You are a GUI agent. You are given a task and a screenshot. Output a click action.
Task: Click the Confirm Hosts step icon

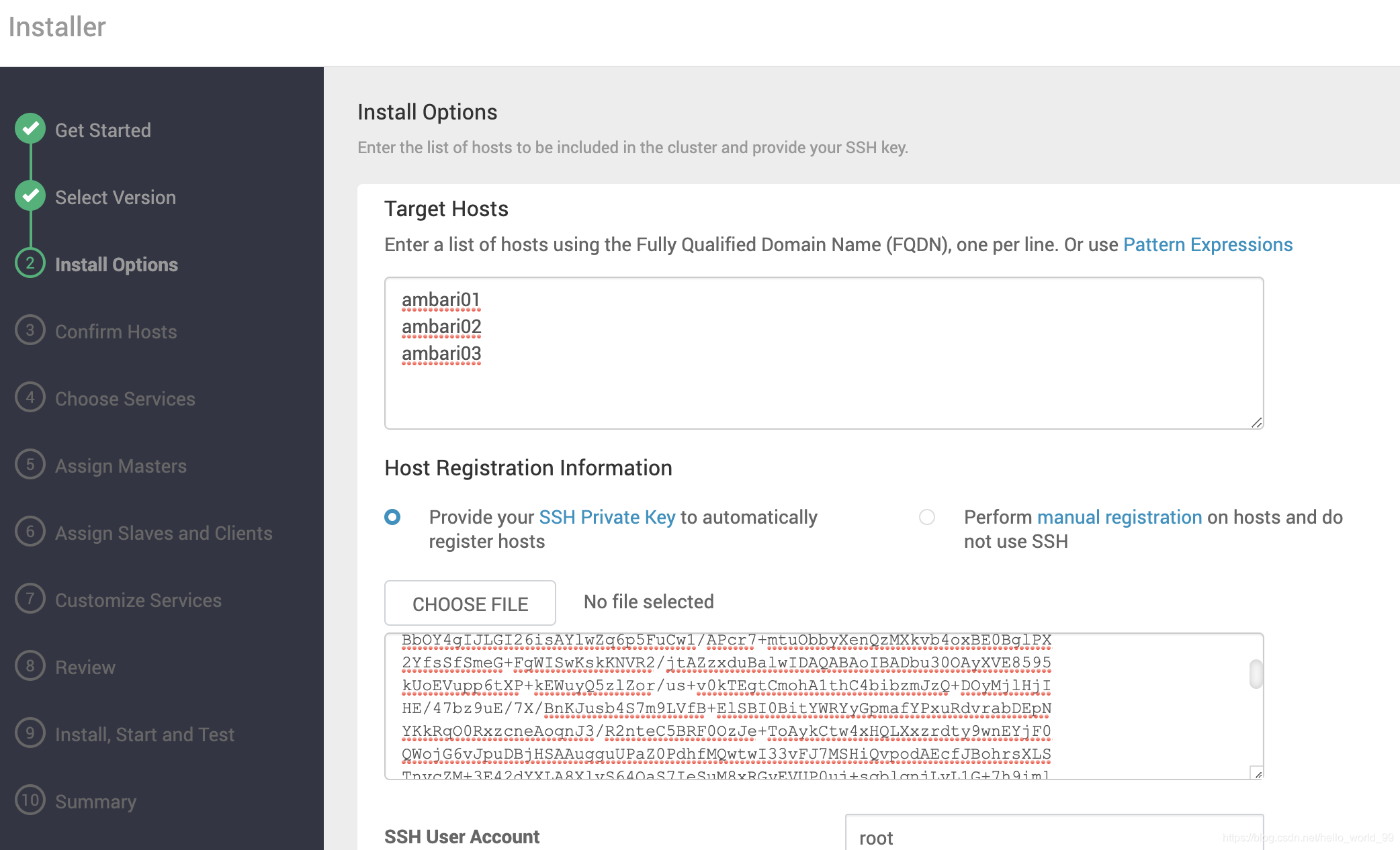tap(31, 331)
